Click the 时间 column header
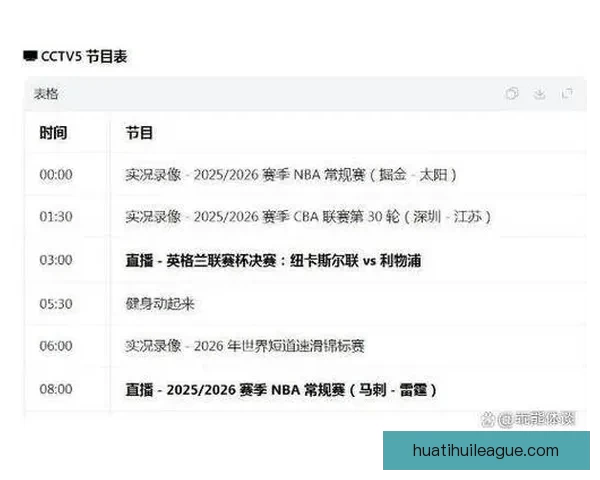 coord(54,133)
